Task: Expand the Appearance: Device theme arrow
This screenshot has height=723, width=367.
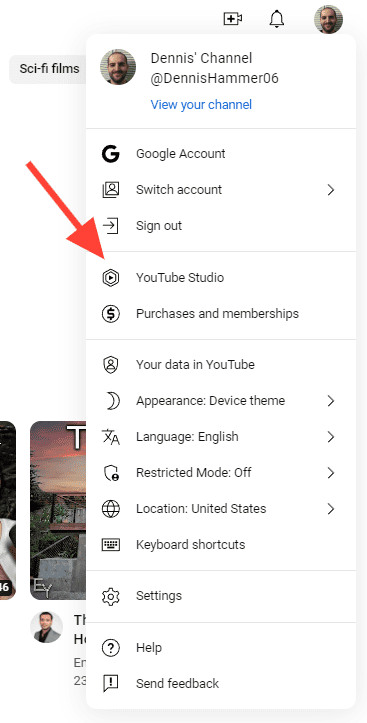Action: click(x=331, y=401)
